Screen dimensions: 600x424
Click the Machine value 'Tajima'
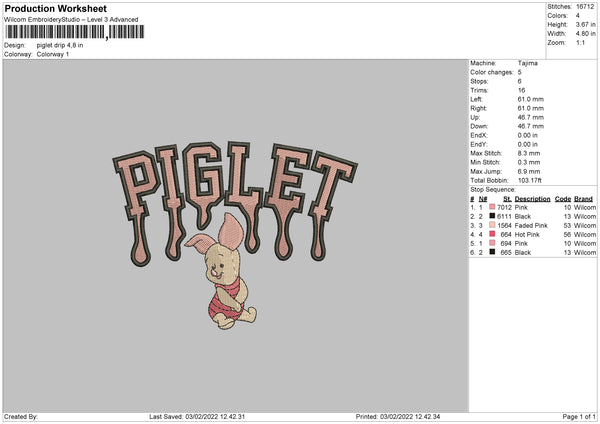pyautogui.click(x=528, y=63)
